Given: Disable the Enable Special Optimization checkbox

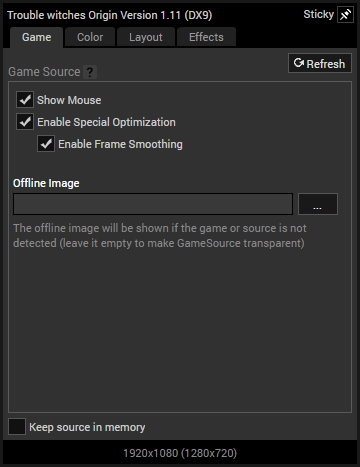Looking at the screenshot, I should [x=25, y=122].
